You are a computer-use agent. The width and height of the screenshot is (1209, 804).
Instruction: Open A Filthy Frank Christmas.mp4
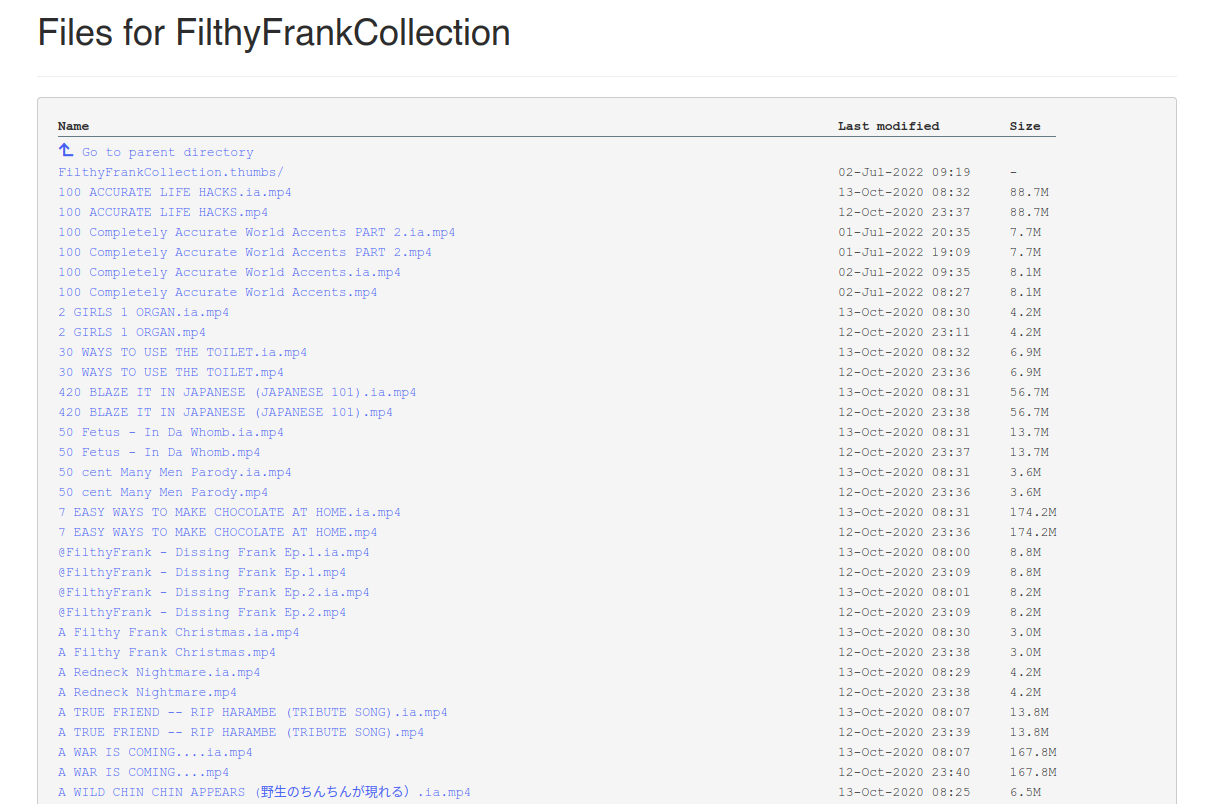pos(167,652)
